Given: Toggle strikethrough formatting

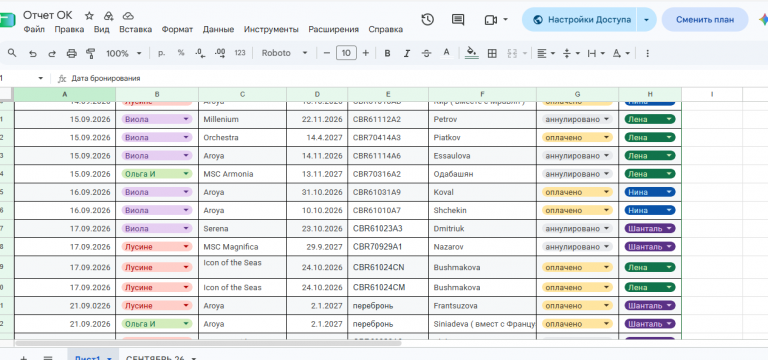Looking at the screenshot, I should click(x=426, y=53).
